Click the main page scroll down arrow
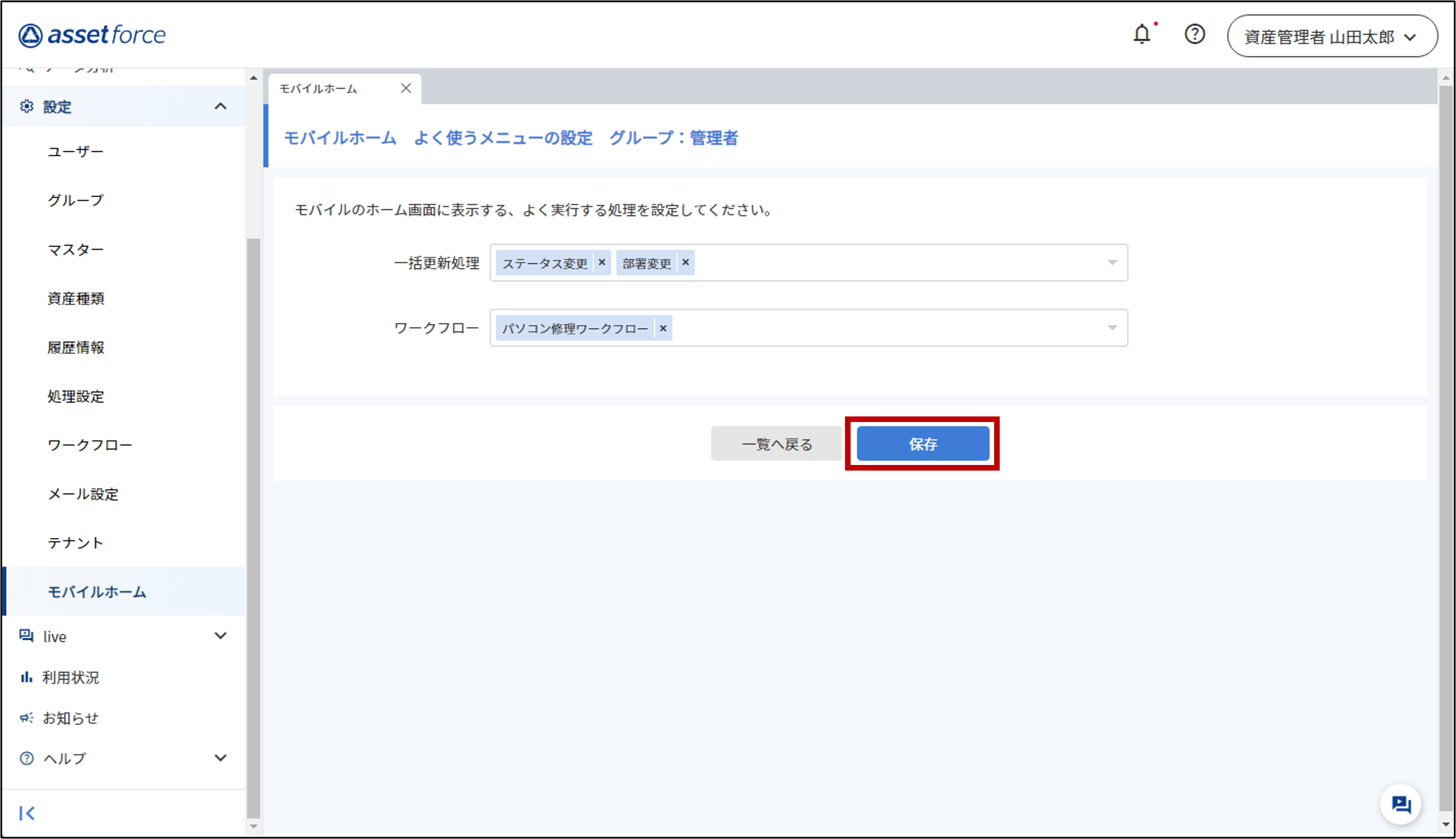 [x=1446, y=824]
